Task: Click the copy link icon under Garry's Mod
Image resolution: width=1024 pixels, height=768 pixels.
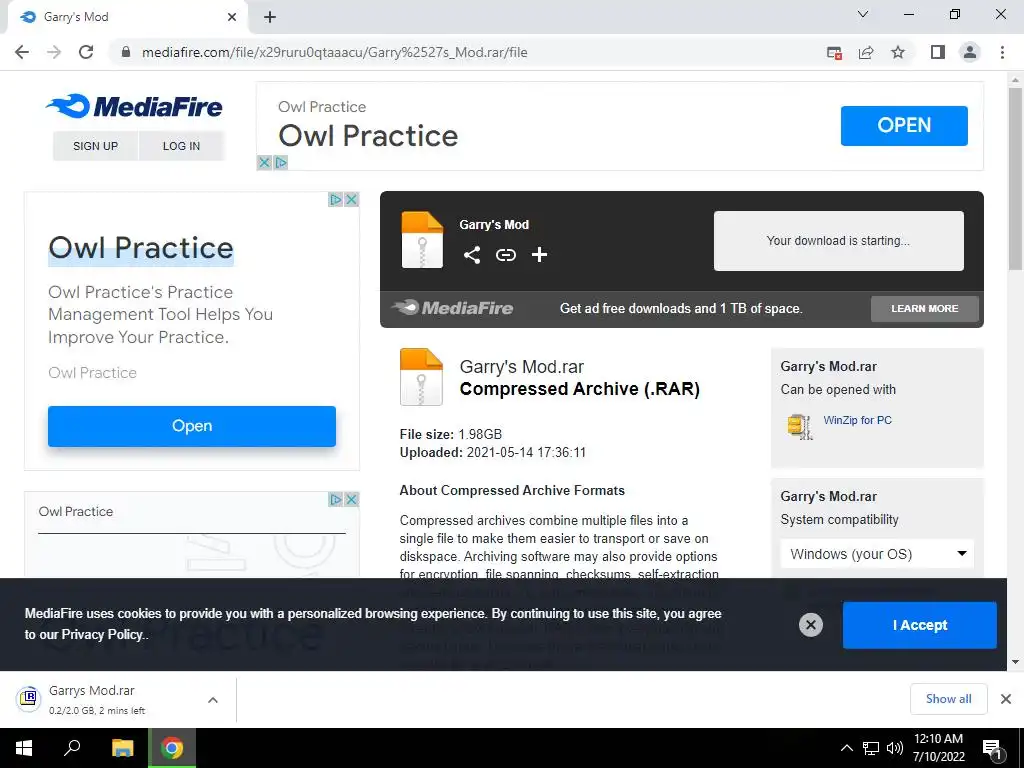Action: (x=505, y=255)
